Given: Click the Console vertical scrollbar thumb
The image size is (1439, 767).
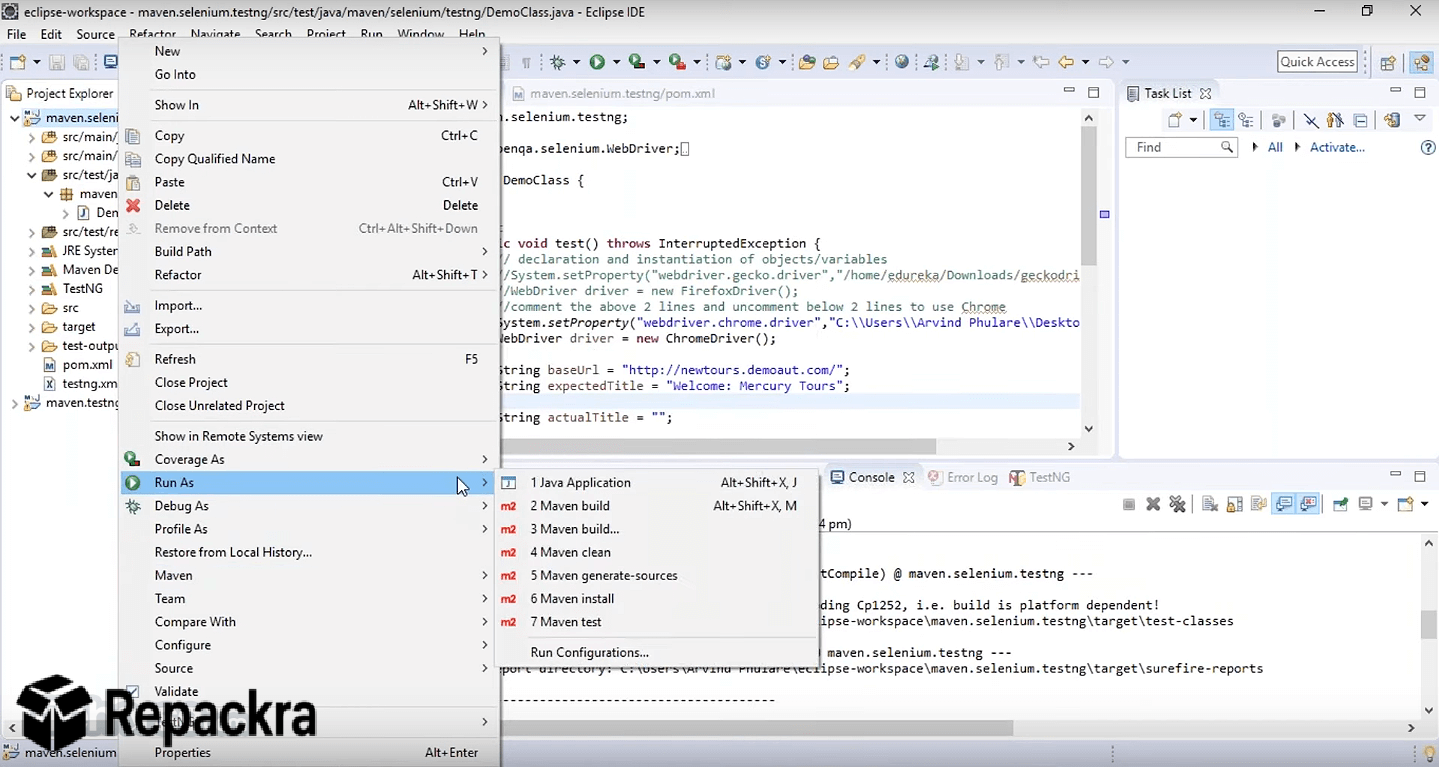Looking at the screenshot, I should (1428, 625).
